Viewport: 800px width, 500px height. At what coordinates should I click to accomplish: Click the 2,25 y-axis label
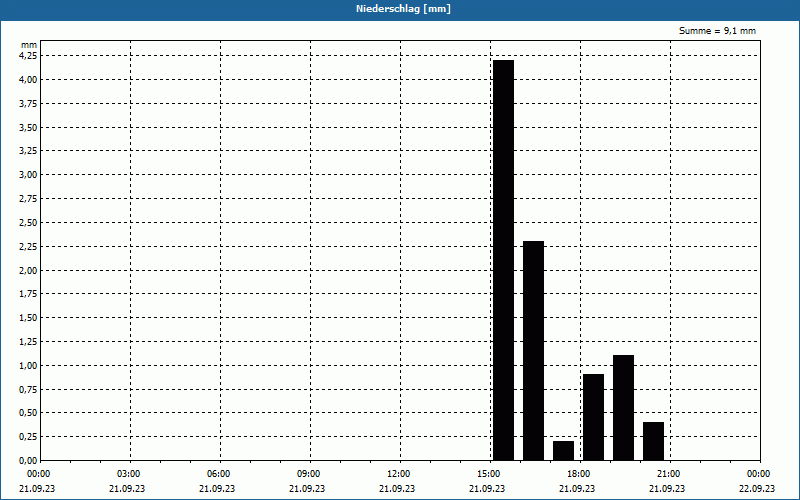28,246
